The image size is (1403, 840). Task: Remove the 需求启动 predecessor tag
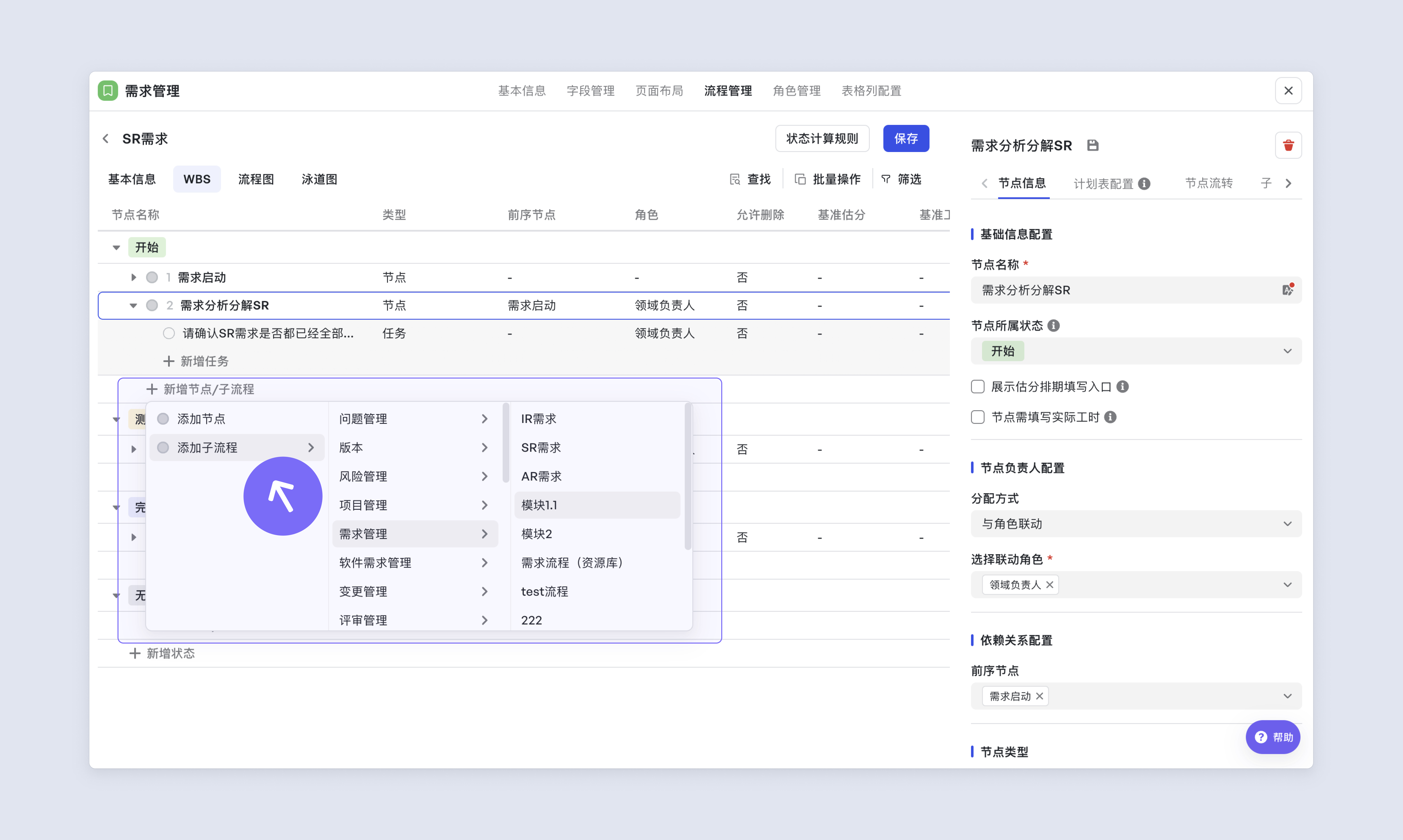pyautogui.click(x=1039, y=696)
